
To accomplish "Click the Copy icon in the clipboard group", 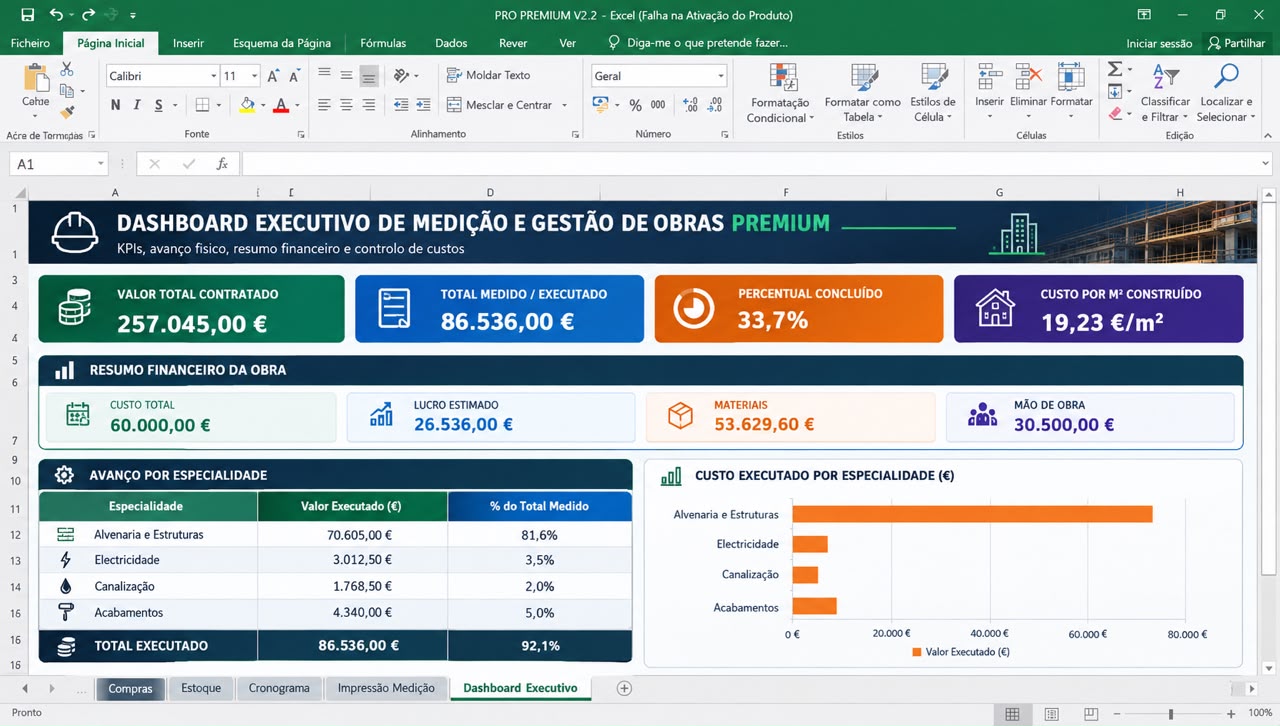I will coord(67,91).
